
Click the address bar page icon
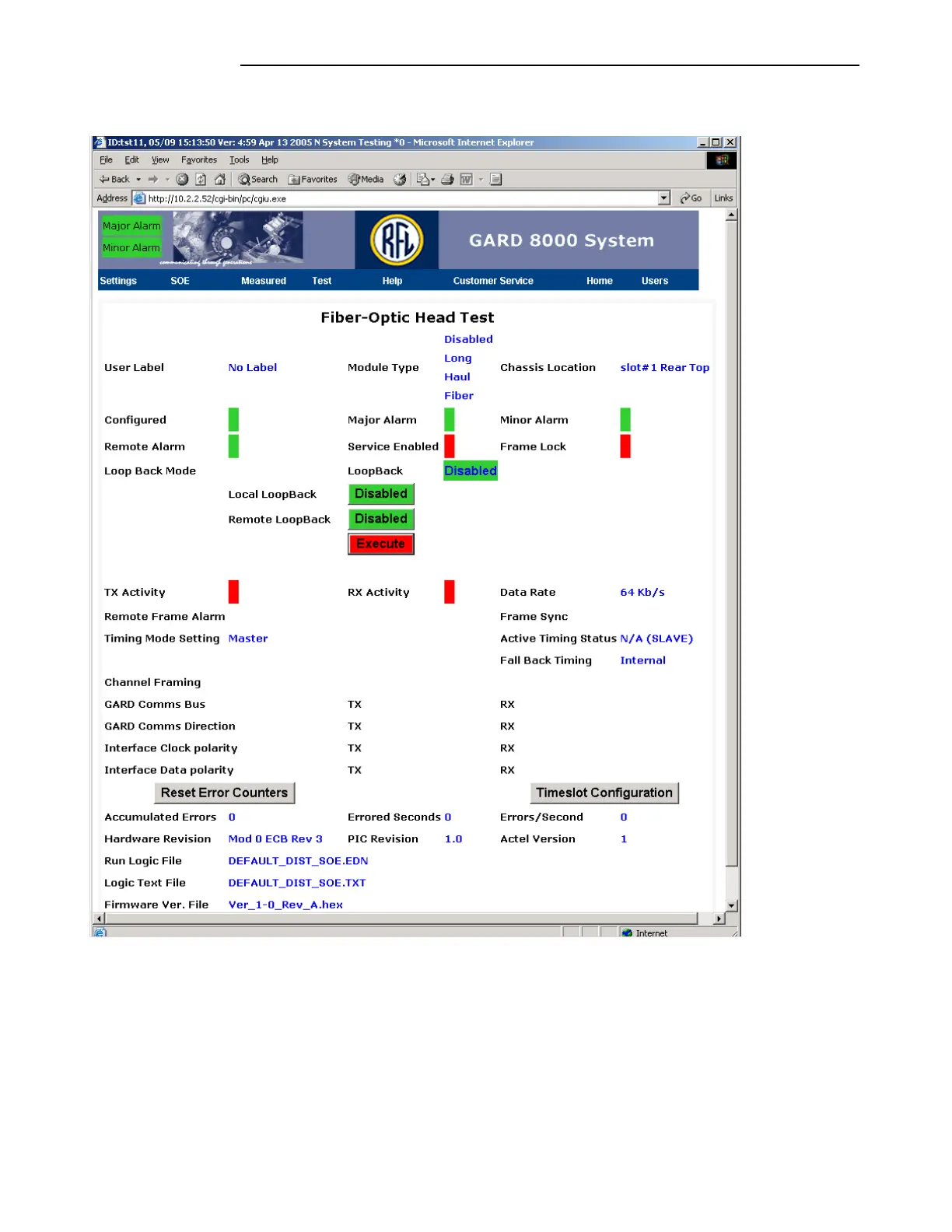point(139,198)
